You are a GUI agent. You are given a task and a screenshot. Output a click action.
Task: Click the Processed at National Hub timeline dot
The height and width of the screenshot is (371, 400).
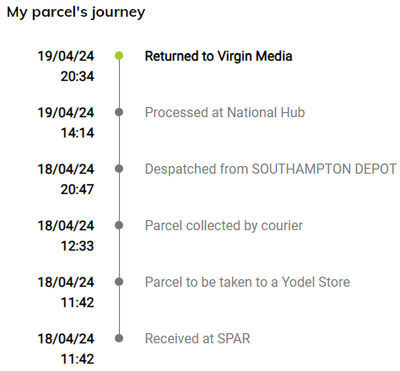119,112
